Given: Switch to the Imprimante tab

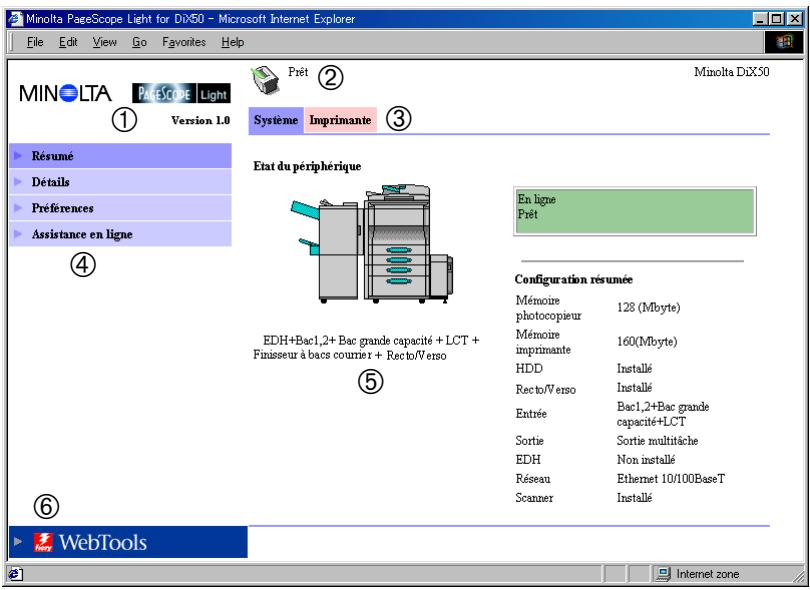Looking at the screenshot, I should (340, 120).
